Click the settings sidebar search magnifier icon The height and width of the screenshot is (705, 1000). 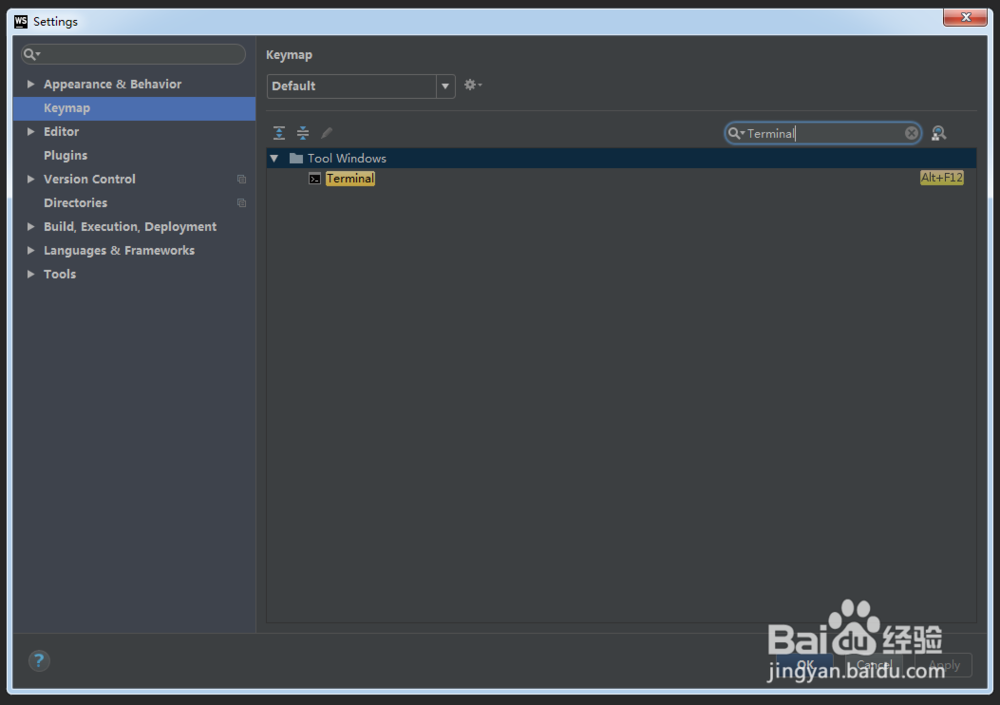point(31,54)
